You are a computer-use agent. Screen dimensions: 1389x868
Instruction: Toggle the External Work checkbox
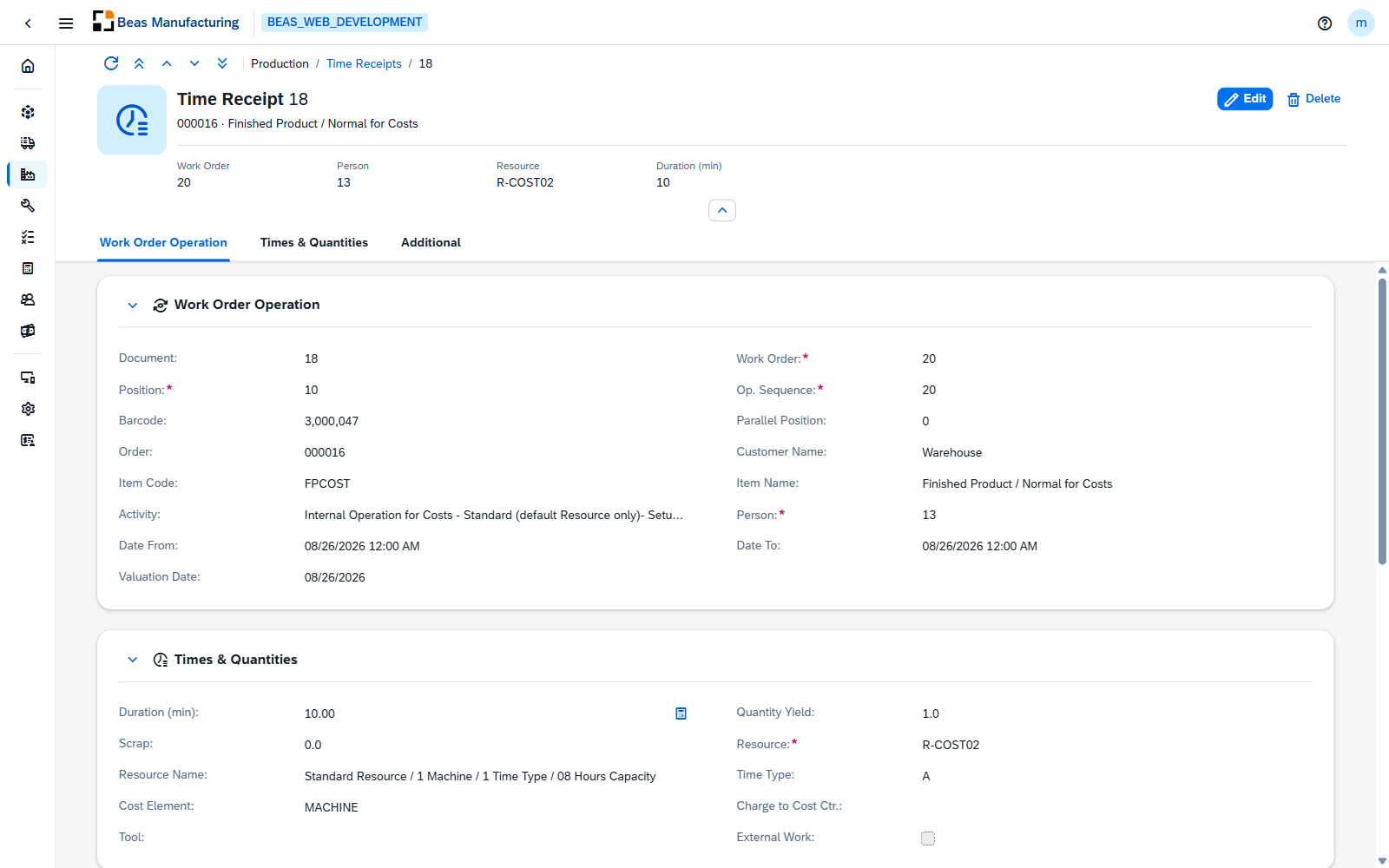[x=928, y=838]
